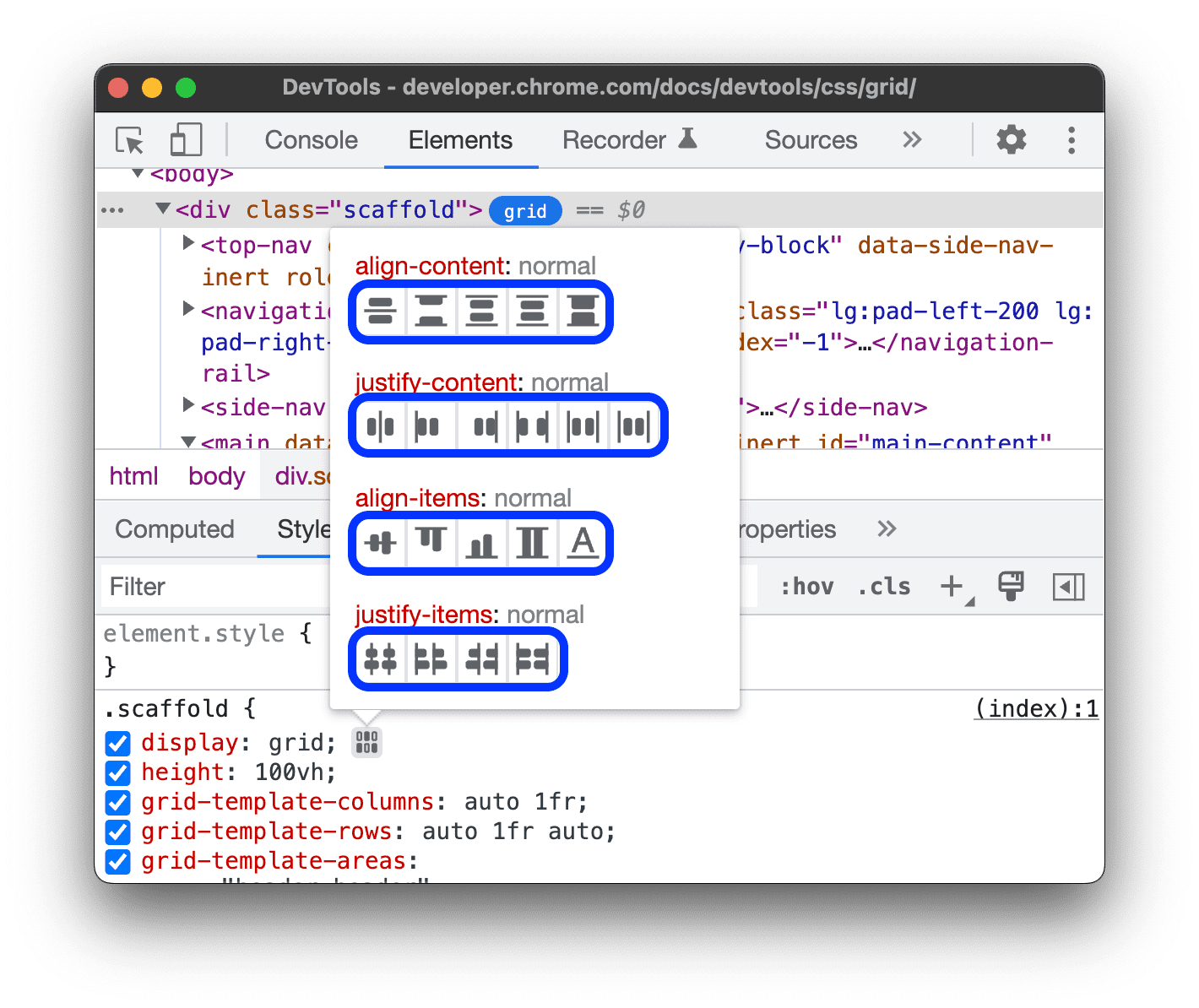
Task: Click the grid editor icon next to display: grid
Action: pyautogui.click(x=366, y=742)
